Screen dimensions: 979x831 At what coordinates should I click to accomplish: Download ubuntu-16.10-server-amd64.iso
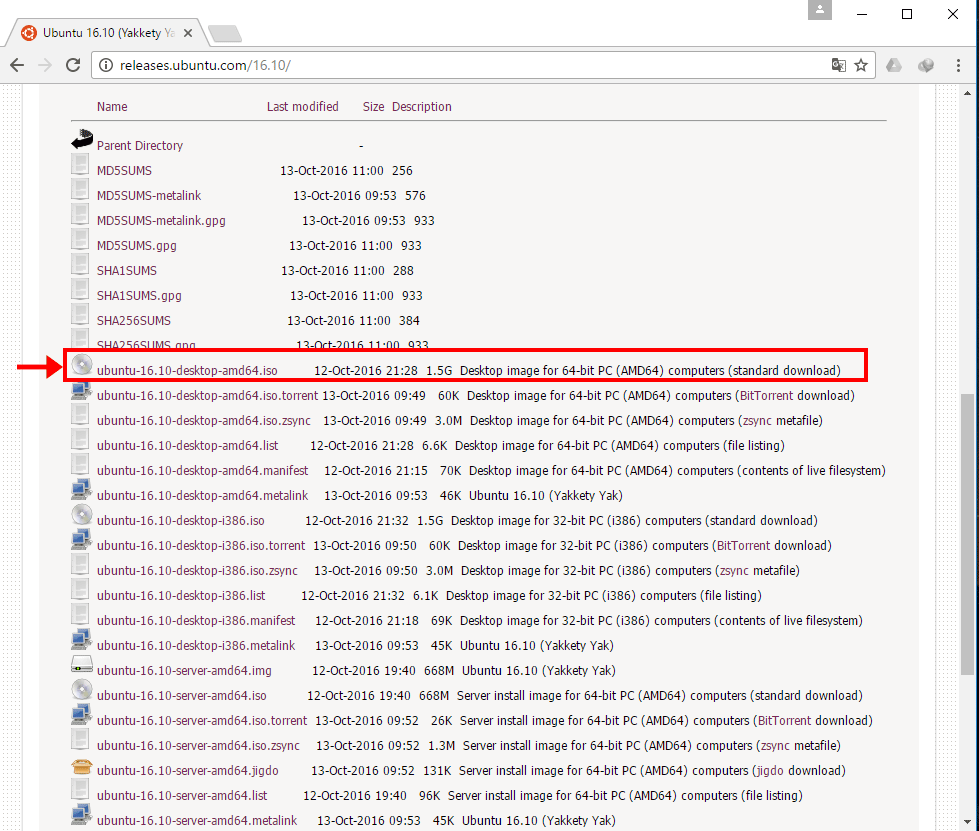tap(182, 696)
